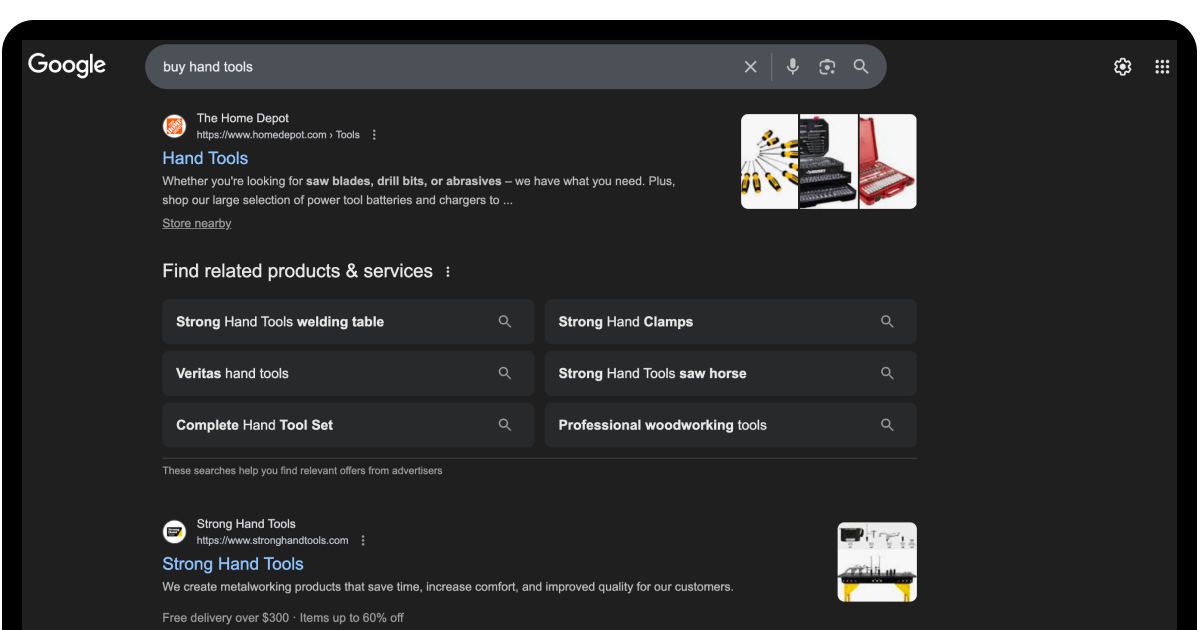Click search icon in saw horse suggestion

click(887, 373)
